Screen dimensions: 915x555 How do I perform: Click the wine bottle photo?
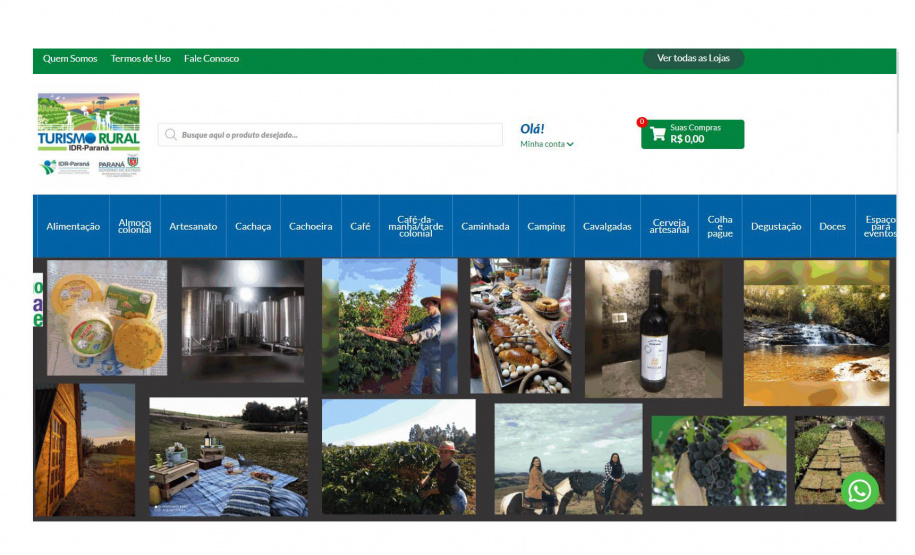(x=653, y=328)
